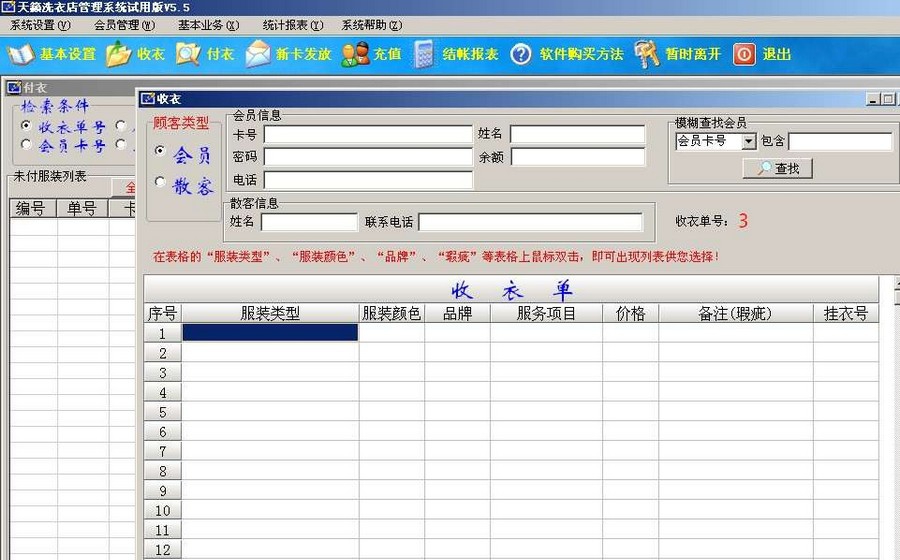Click 软件购买方法 toolbar label
This screenshot has height=560, width=900.
[581, 55]
